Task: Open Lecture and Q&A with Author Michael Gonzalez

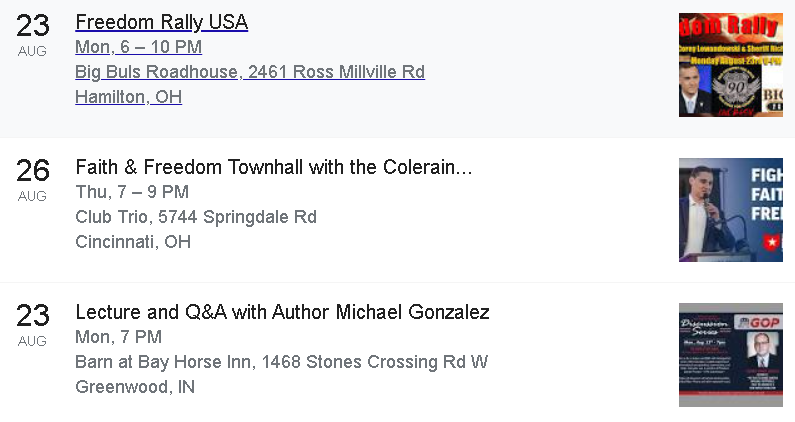Action: (282, 312)
